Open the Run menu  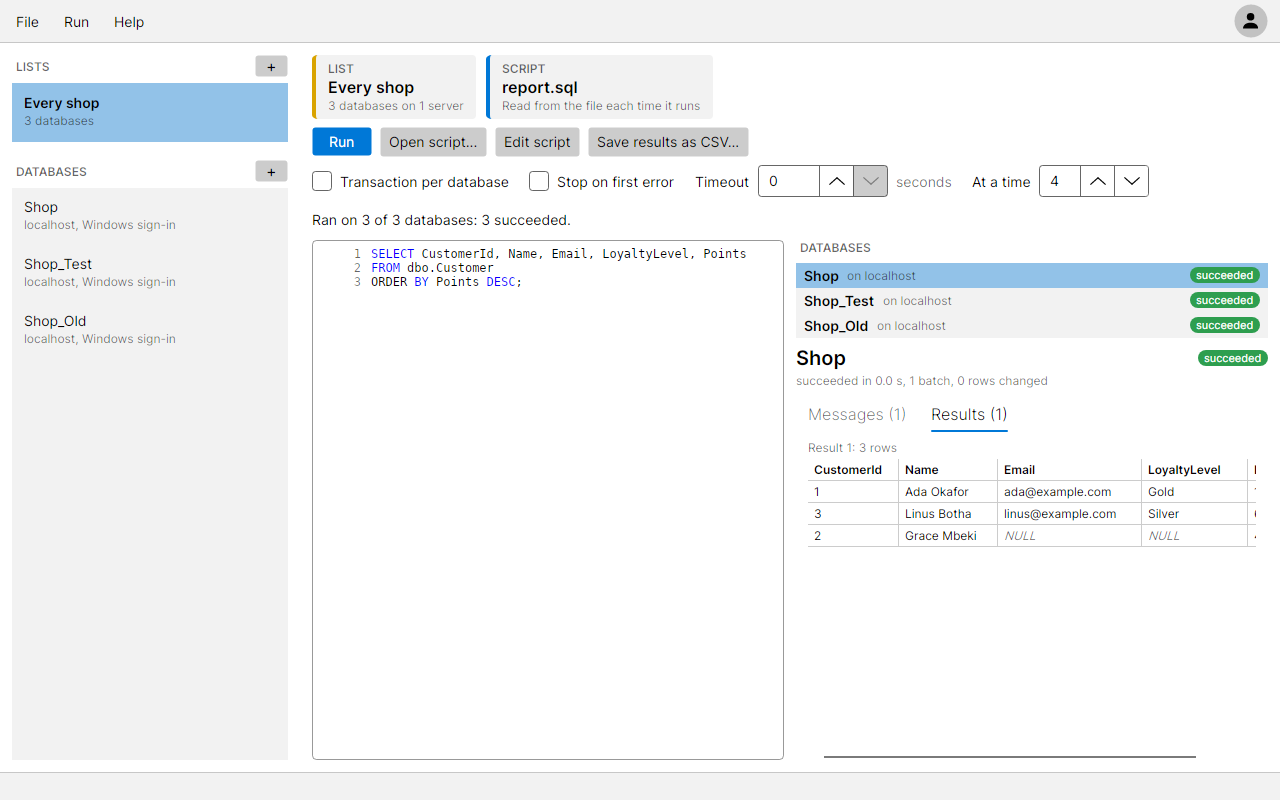pyautogui.click(x=77, y=22)
